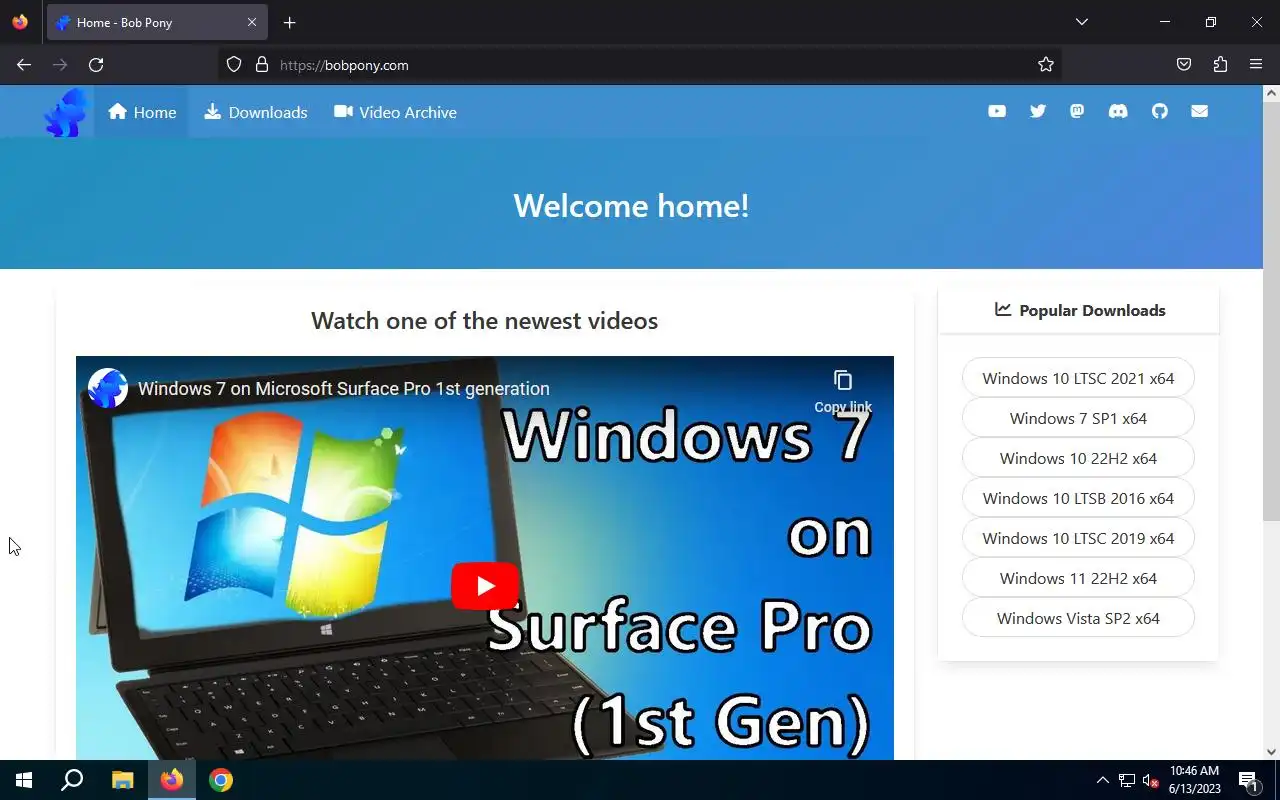This screenshot has height=800, width=1280.
Task: Open the notification center icon
Action: [x=1248, y=780]
